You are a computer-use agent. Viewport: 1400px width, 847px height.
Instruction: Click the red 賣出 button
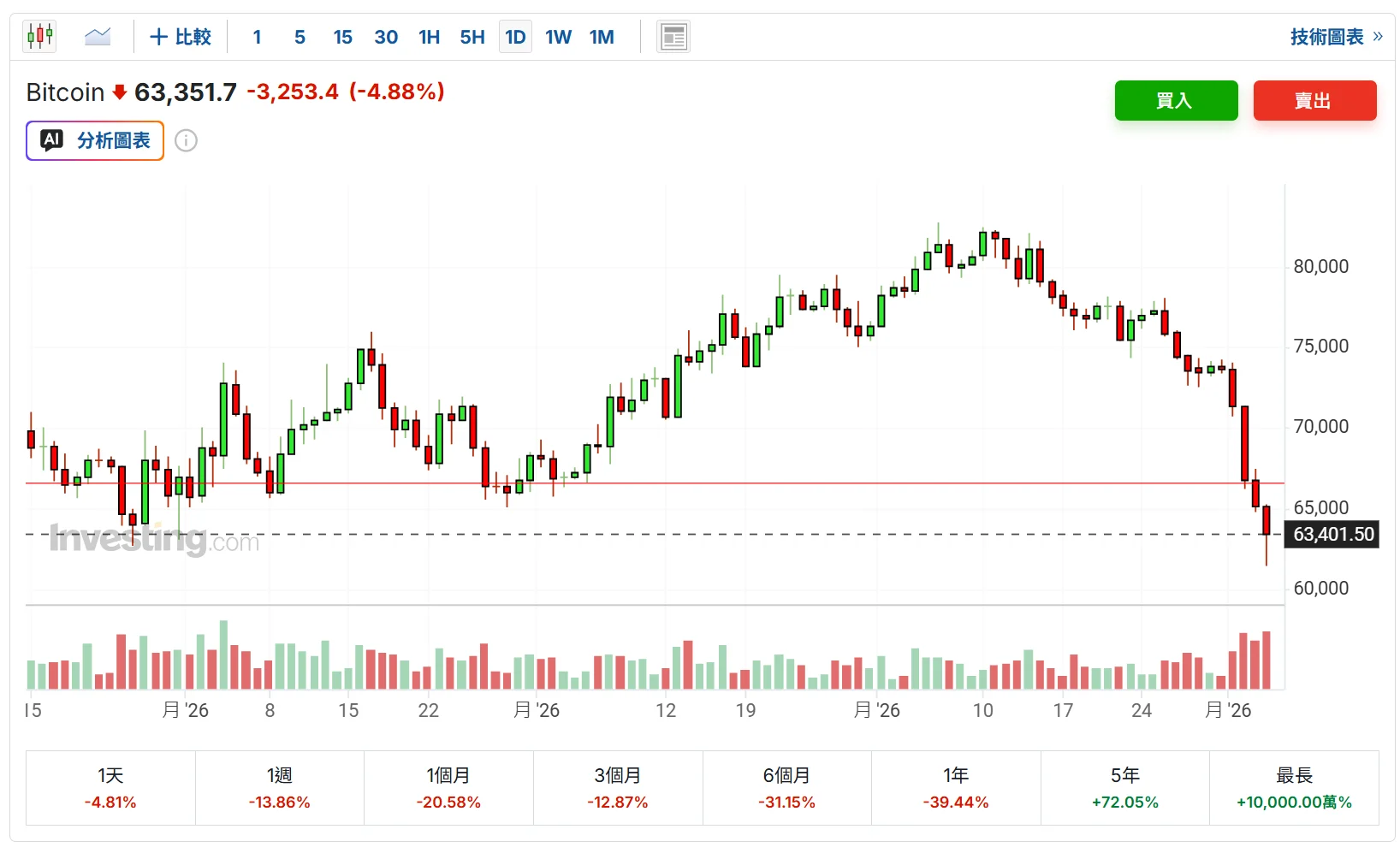1314,100
